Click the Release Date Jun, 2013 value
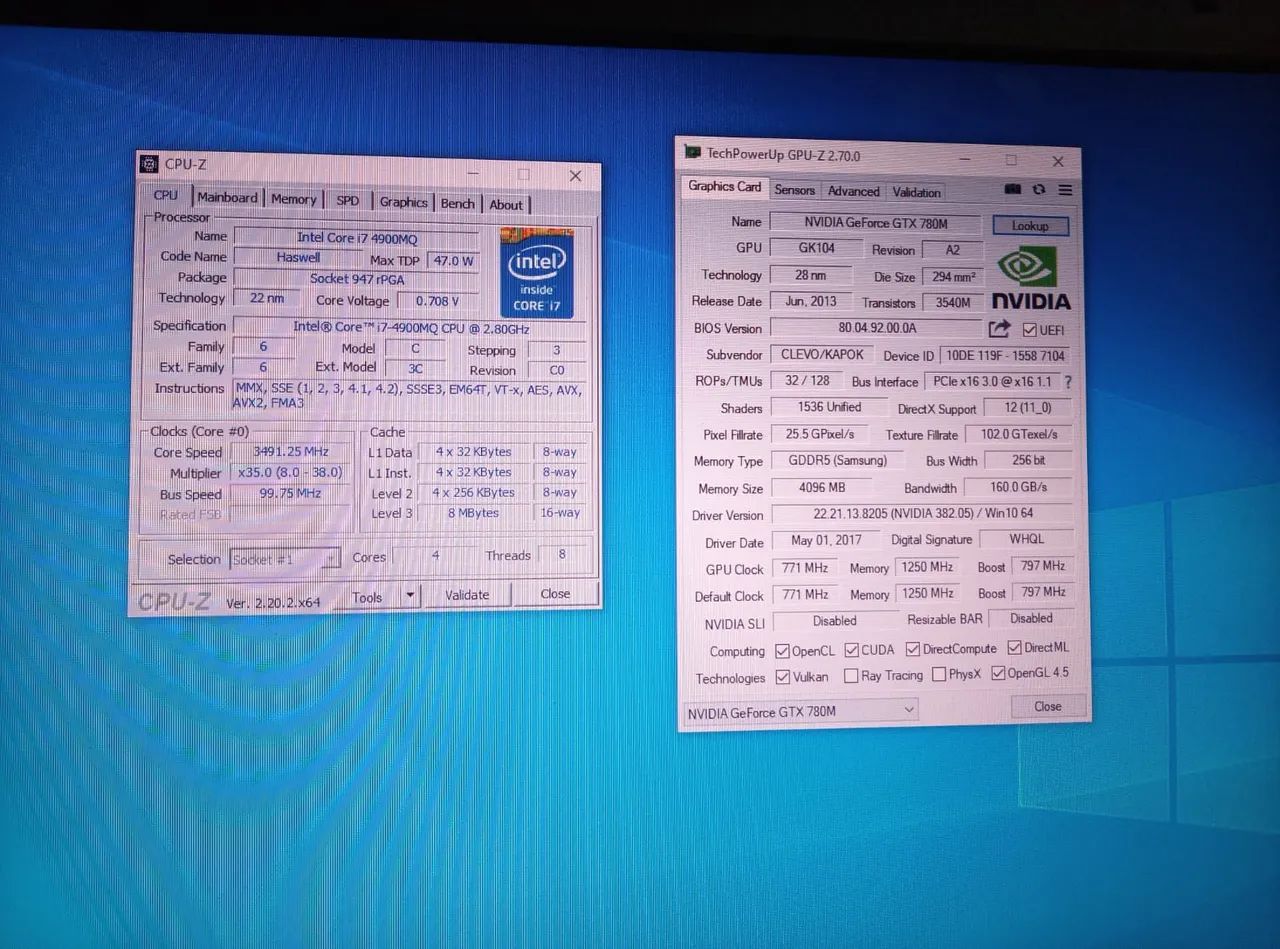1280x949 pixels. point(811,301)
